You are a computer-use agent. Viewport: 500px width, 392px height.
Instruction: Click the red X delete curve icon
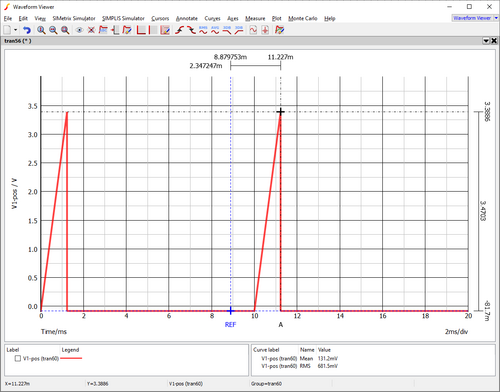[x=91, y=30]
